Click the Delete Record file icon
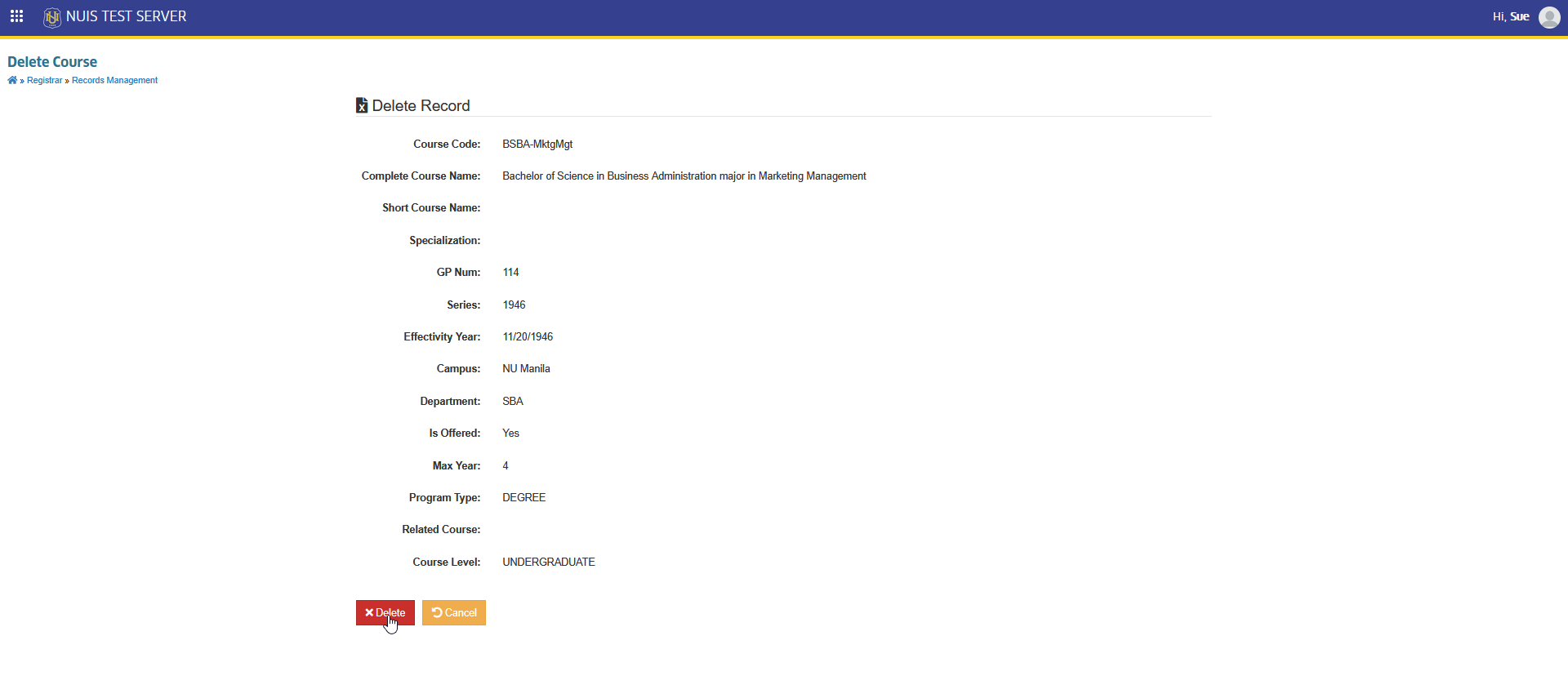 tap(362, 105)
